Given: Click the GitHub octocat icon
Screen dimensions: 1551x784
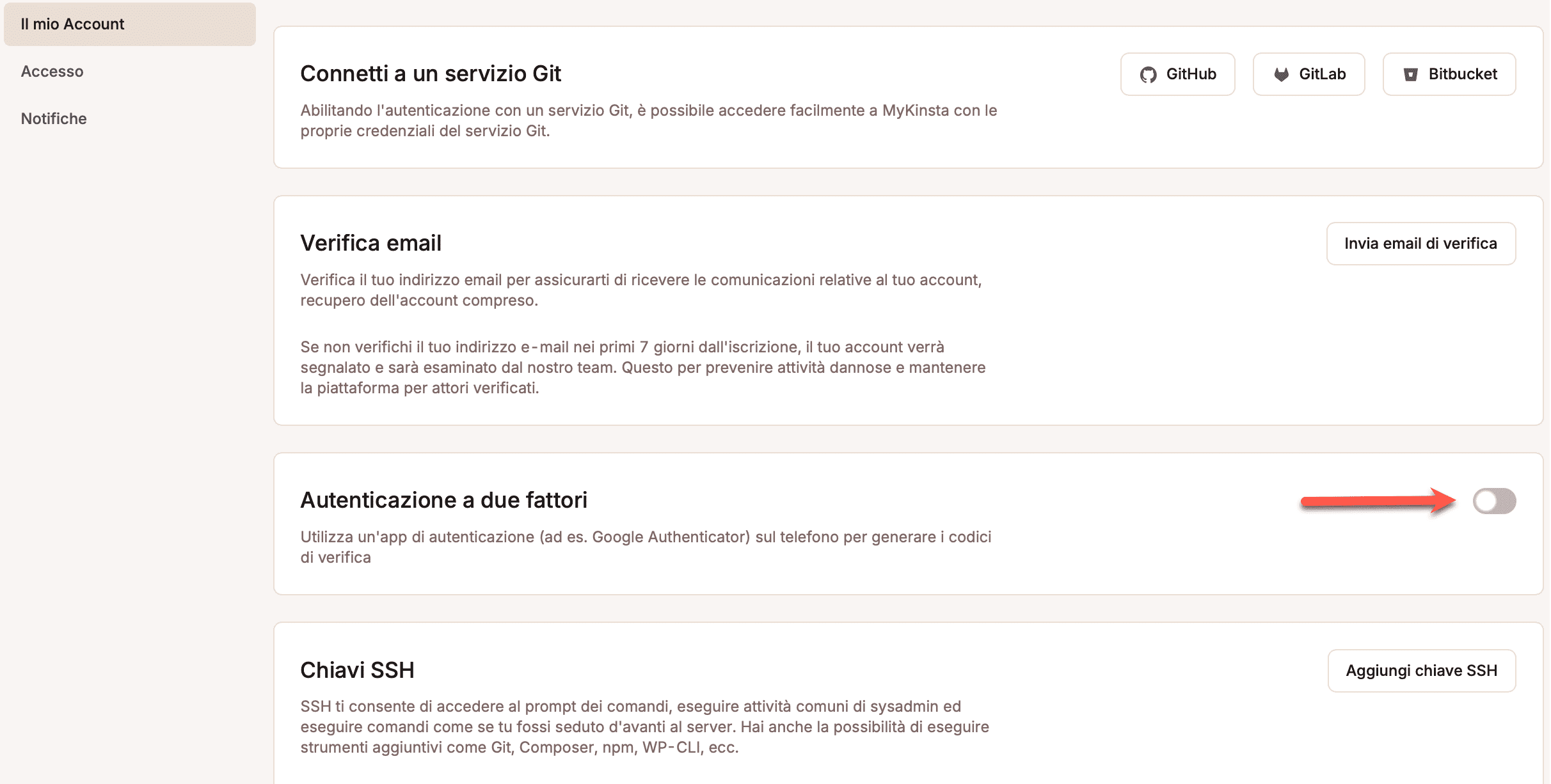Looking at the screenshot, I should (x=1149, y=75).
